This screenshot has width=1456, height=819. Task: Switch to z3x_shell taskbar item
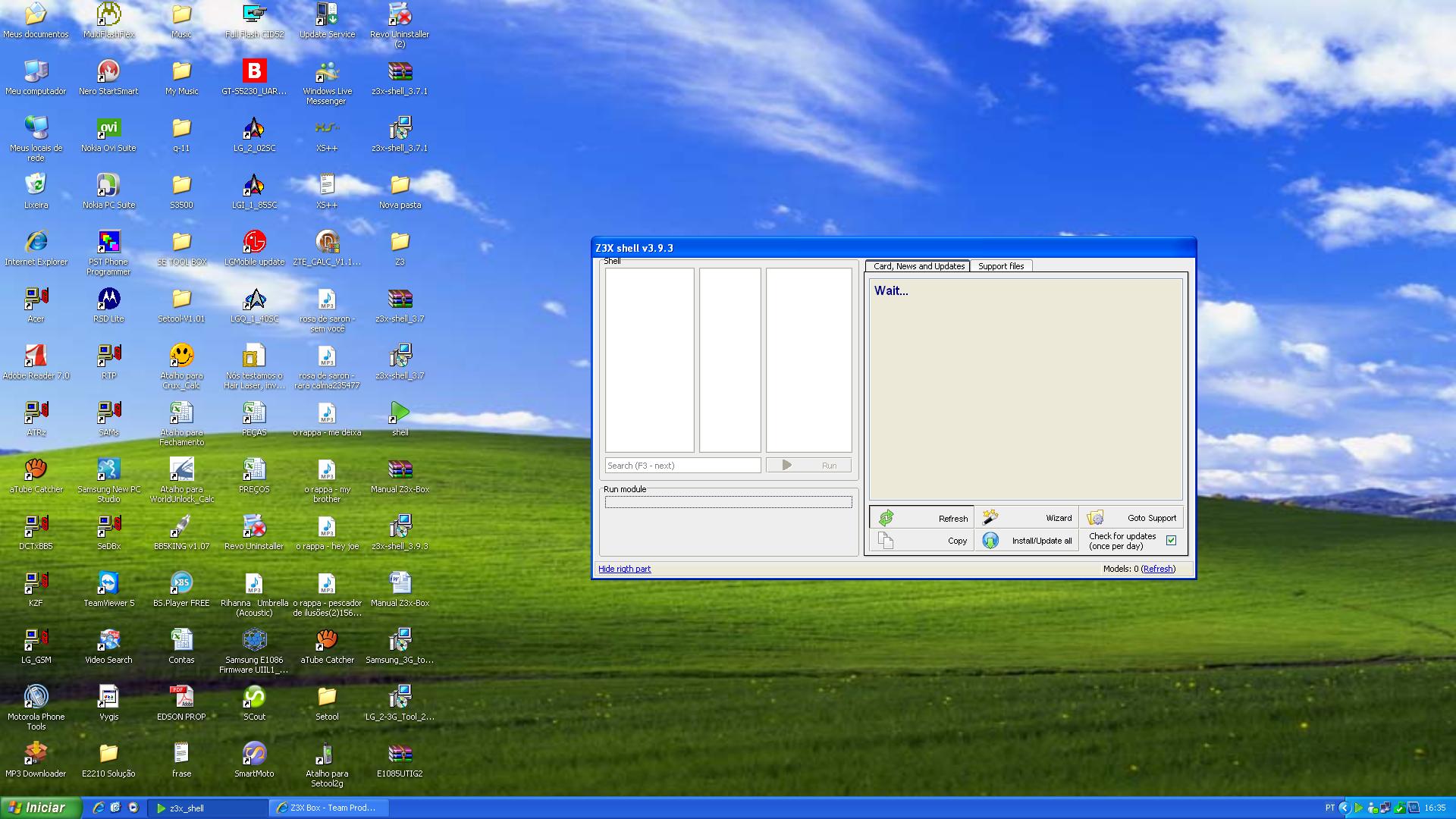tap(209, 808)
